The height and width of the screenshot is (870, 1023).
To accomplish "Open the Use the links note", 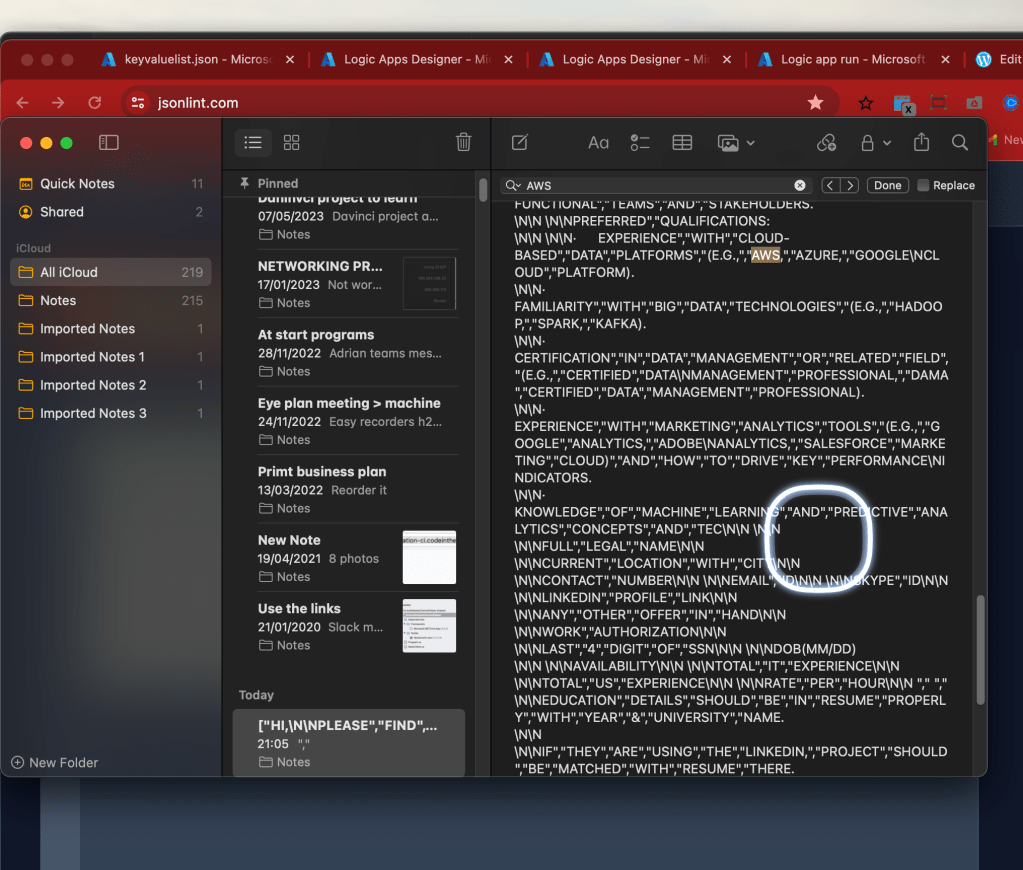I will 349,627.
